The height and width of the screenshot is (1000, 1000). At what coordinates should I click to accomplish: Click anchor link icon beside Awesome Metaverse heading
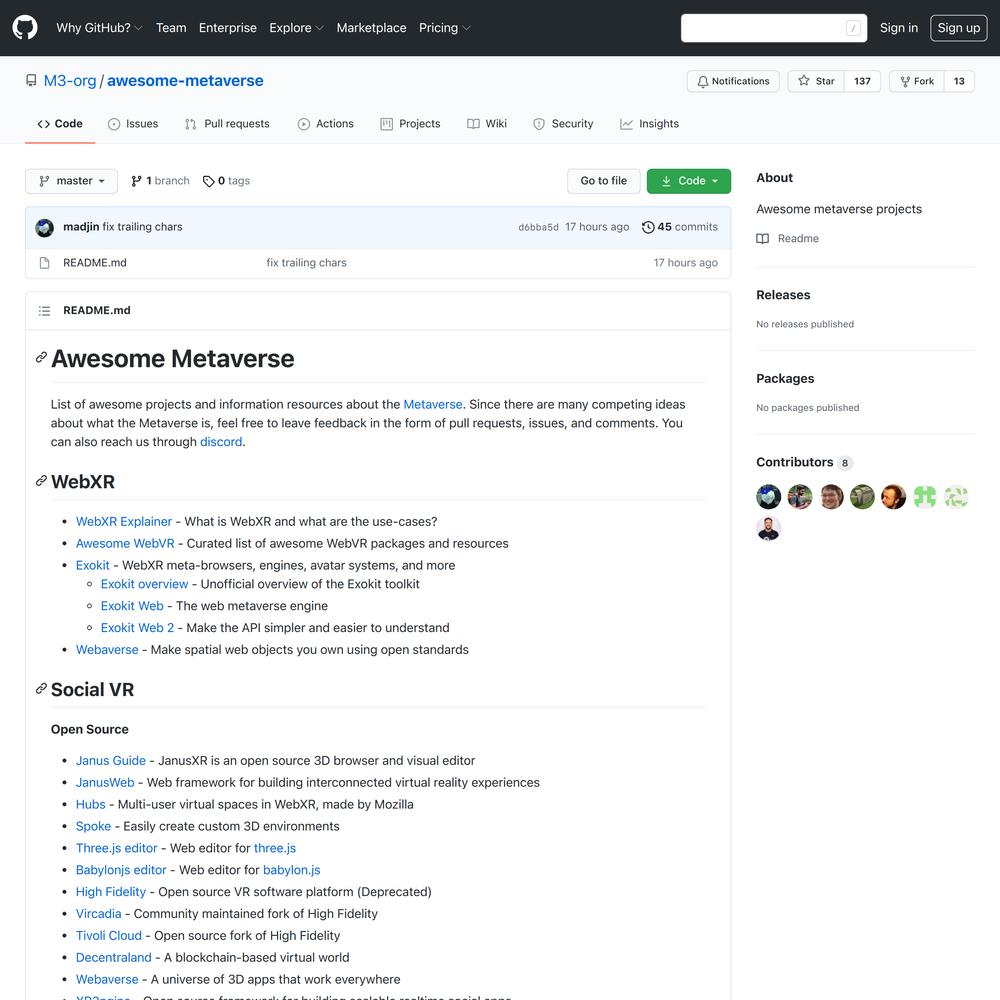[41, 357]
